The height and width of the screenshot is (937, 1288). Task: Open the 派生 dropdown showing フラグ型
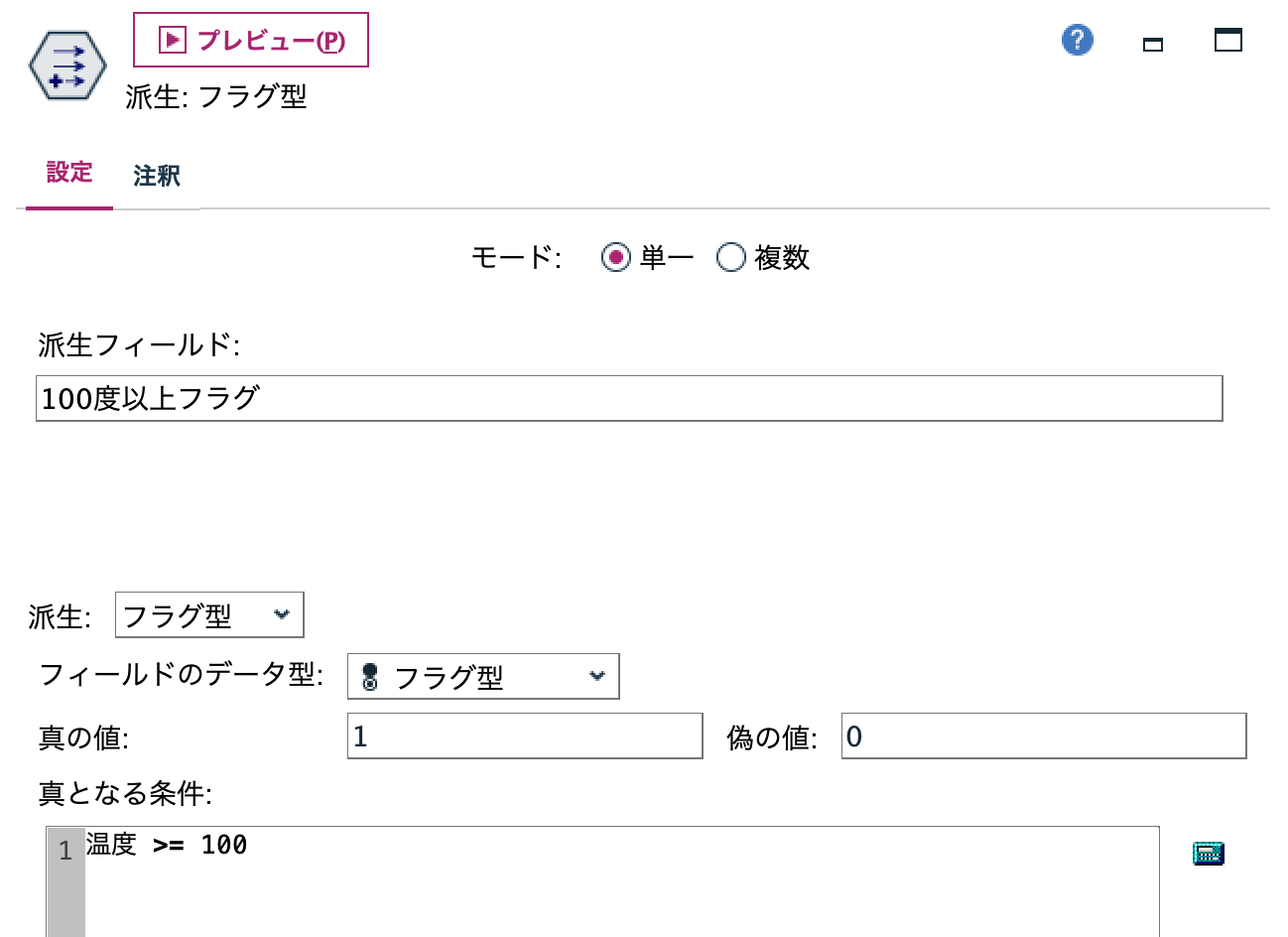click(208, 614)
